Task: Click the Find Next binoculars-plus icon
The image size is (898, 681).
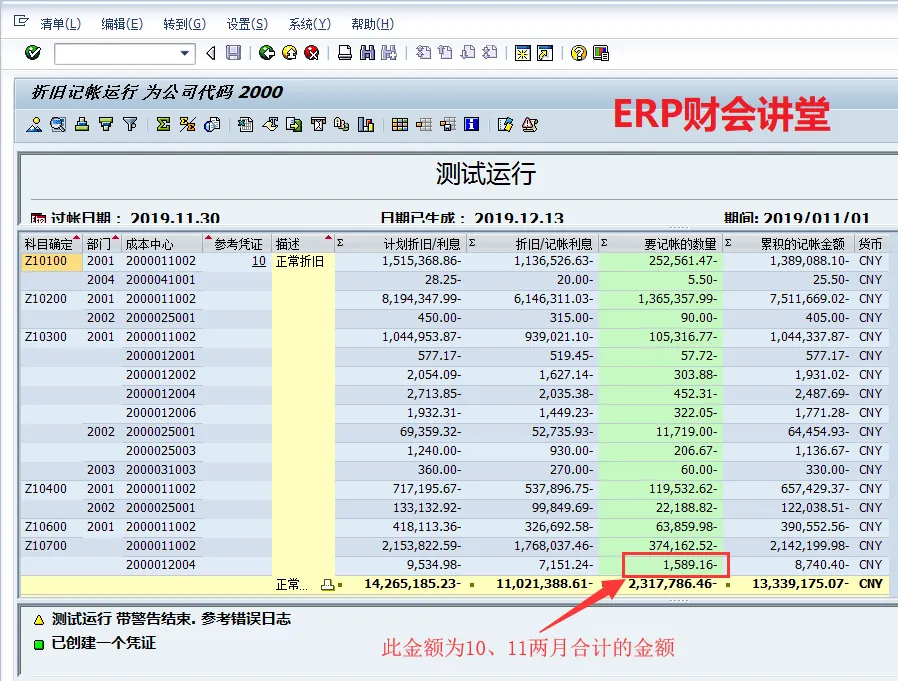Action: coord(389,53)
